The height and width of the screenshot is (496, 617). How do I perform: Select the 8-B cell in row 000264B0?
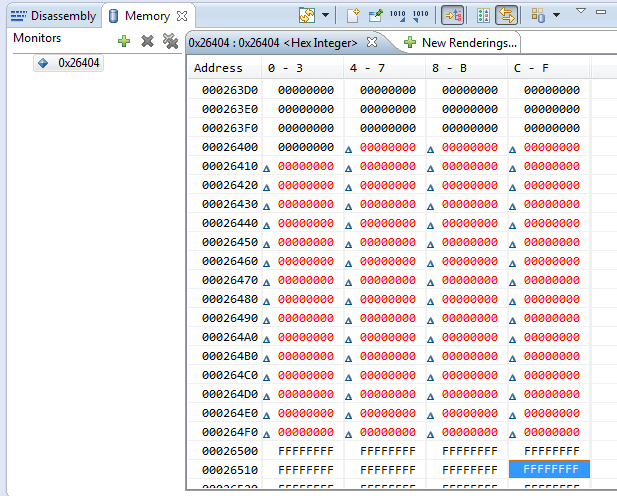click(469, 356)
